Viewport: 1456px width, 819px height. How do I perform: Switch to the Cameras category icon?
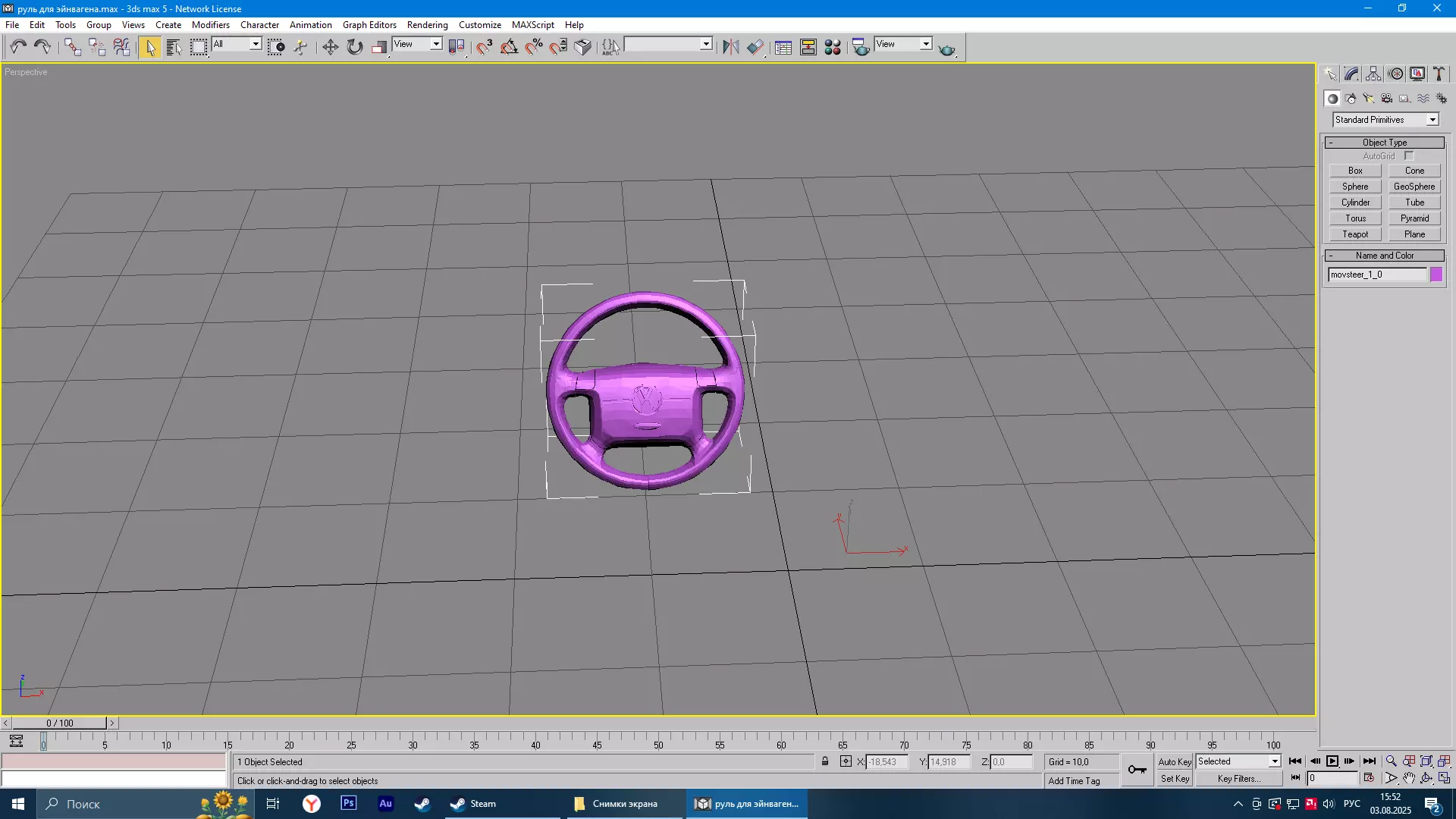(x=1386, y=99)
